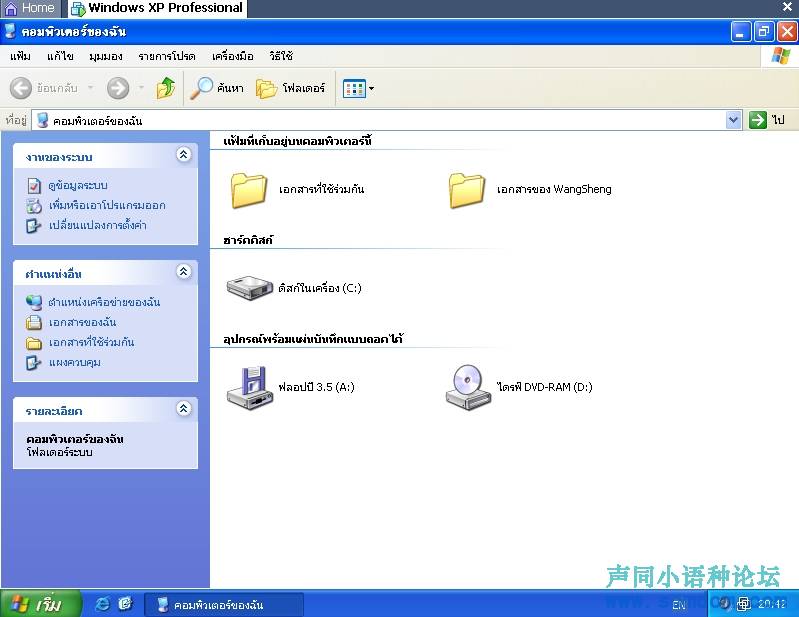This screenshot has height=617, width=799.
Task: Select the DVD-RAM (D:) drive icon
Action: click(x=468, y=387)
